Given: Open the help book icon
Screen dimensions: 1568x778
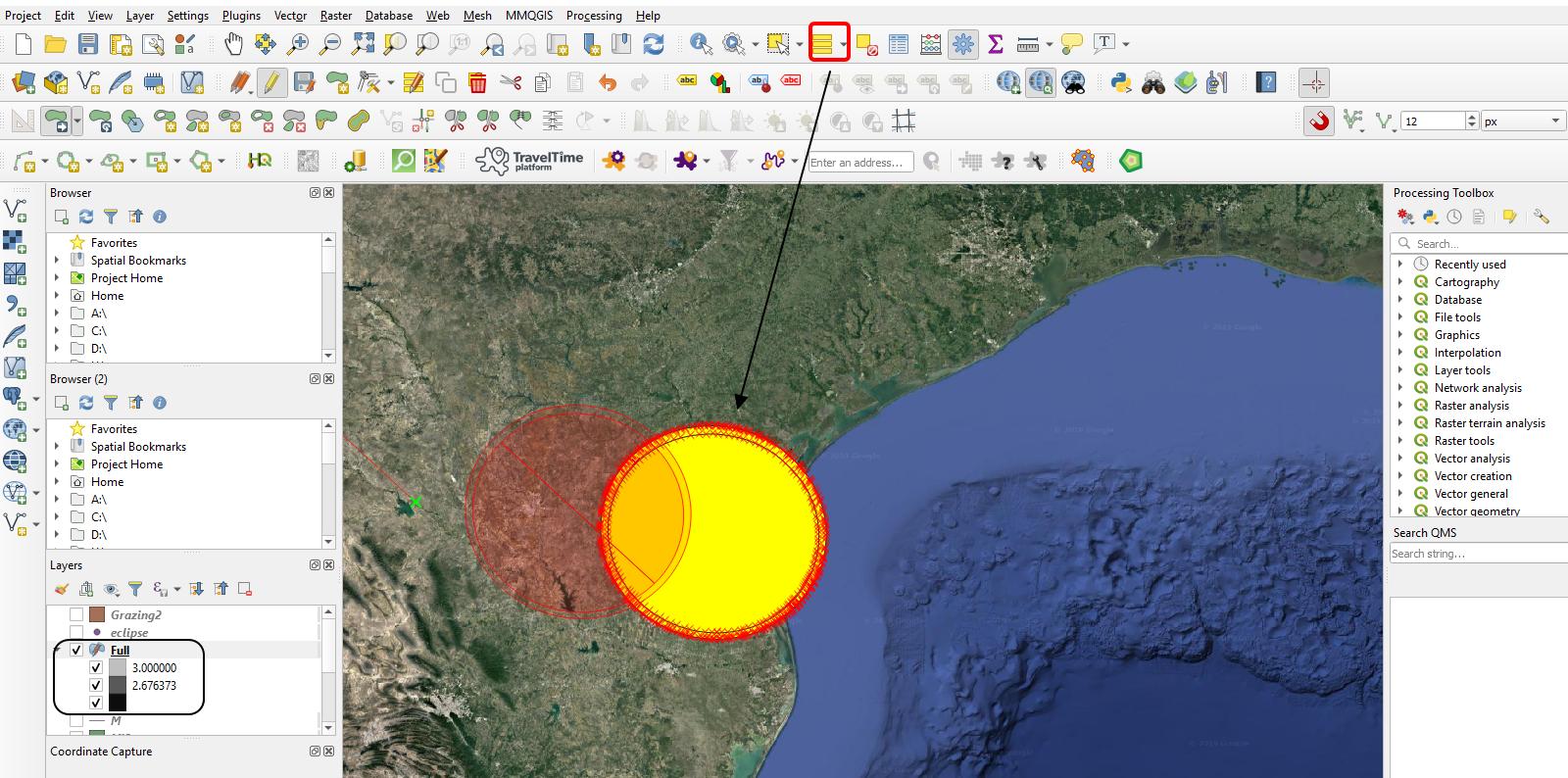Looking at the screenshot, I should pyautogui.click(x=1266, y=83).
